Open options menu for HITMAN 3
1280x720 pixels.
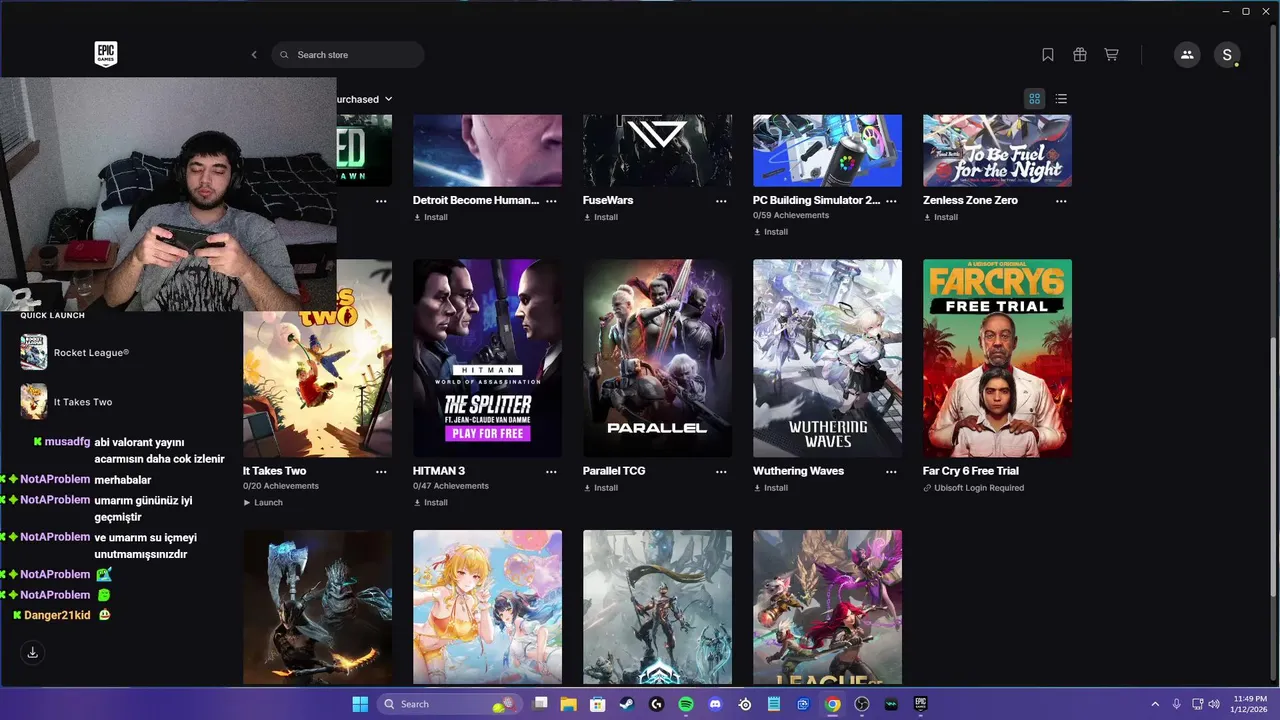click(551, 472)
